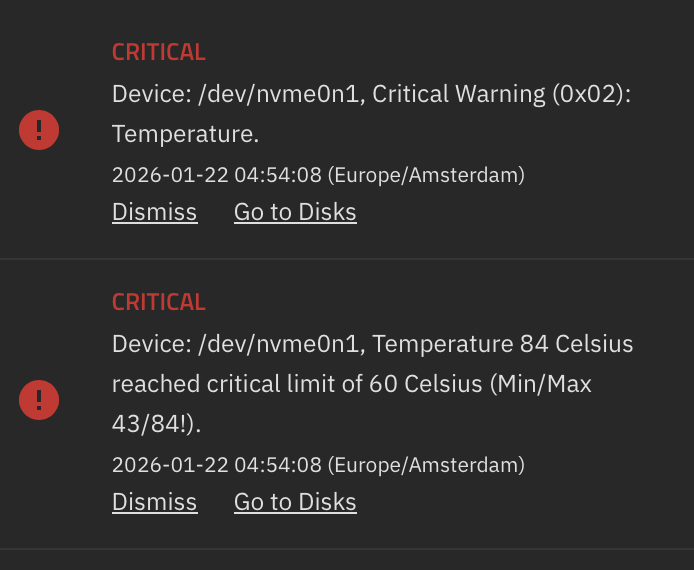694x570 pixels.
Task: Click (Europe/Amsterdam) in the Critical Warning (0x02) alert
Action: point(426,175)
